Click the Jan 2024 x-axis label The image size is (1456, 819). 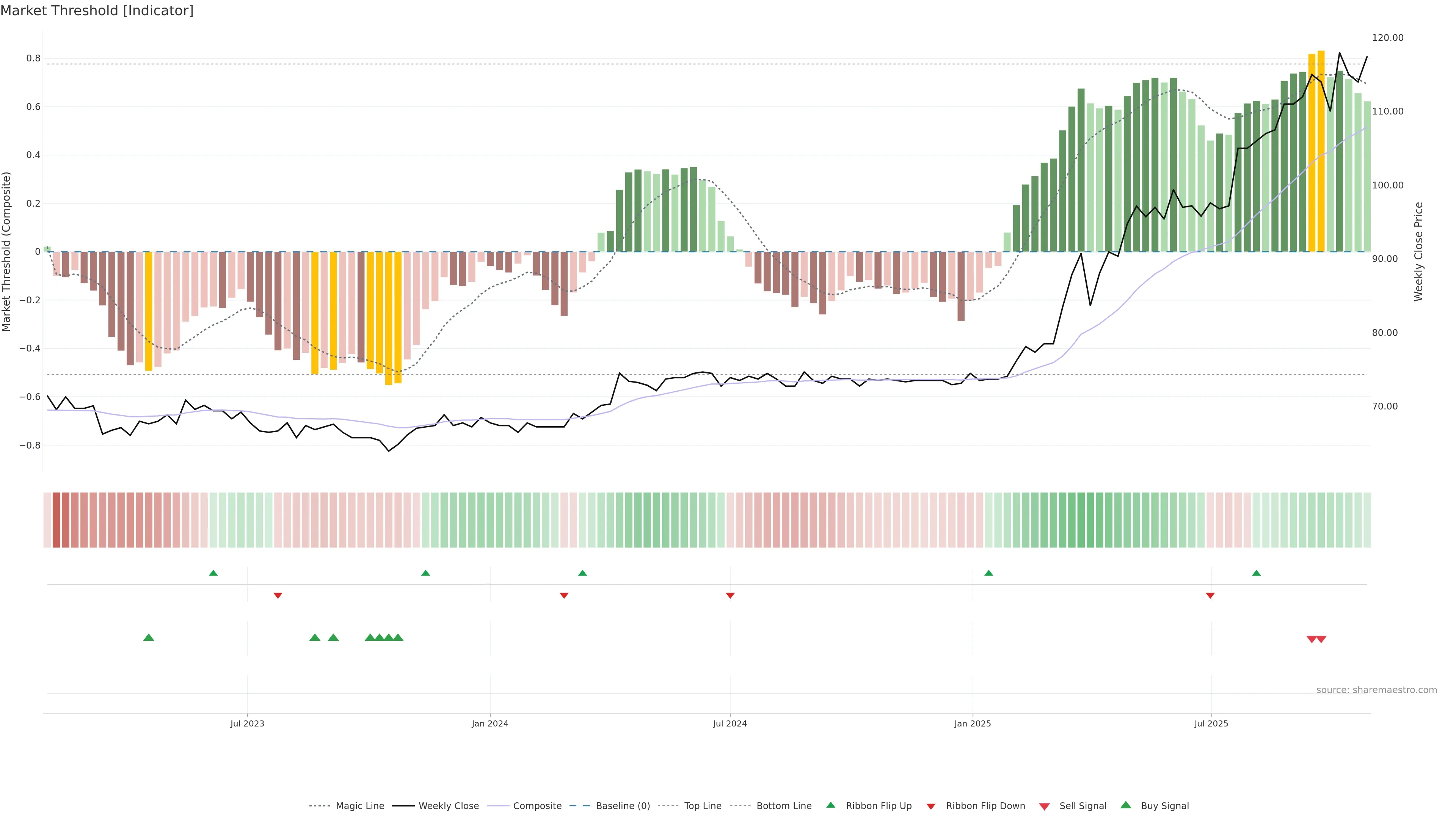point(490,724)
